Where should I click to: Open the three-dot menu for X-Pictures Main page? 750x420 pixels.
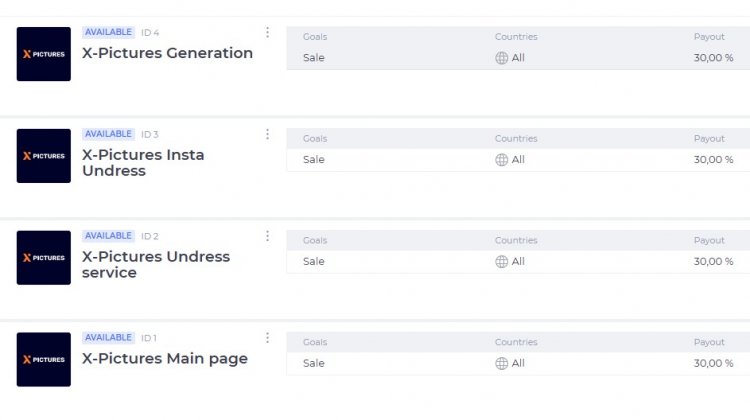pos(267,338)
